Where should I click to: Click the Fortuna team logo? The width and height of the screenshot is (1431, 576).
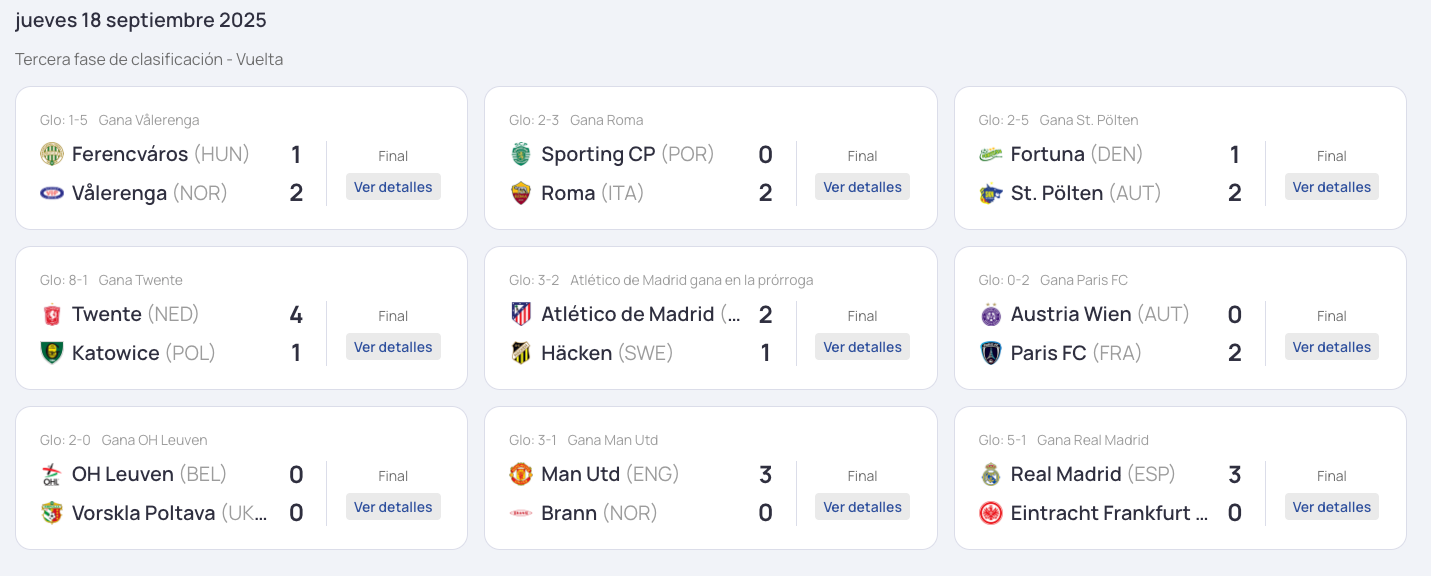[x=990, y=154]
